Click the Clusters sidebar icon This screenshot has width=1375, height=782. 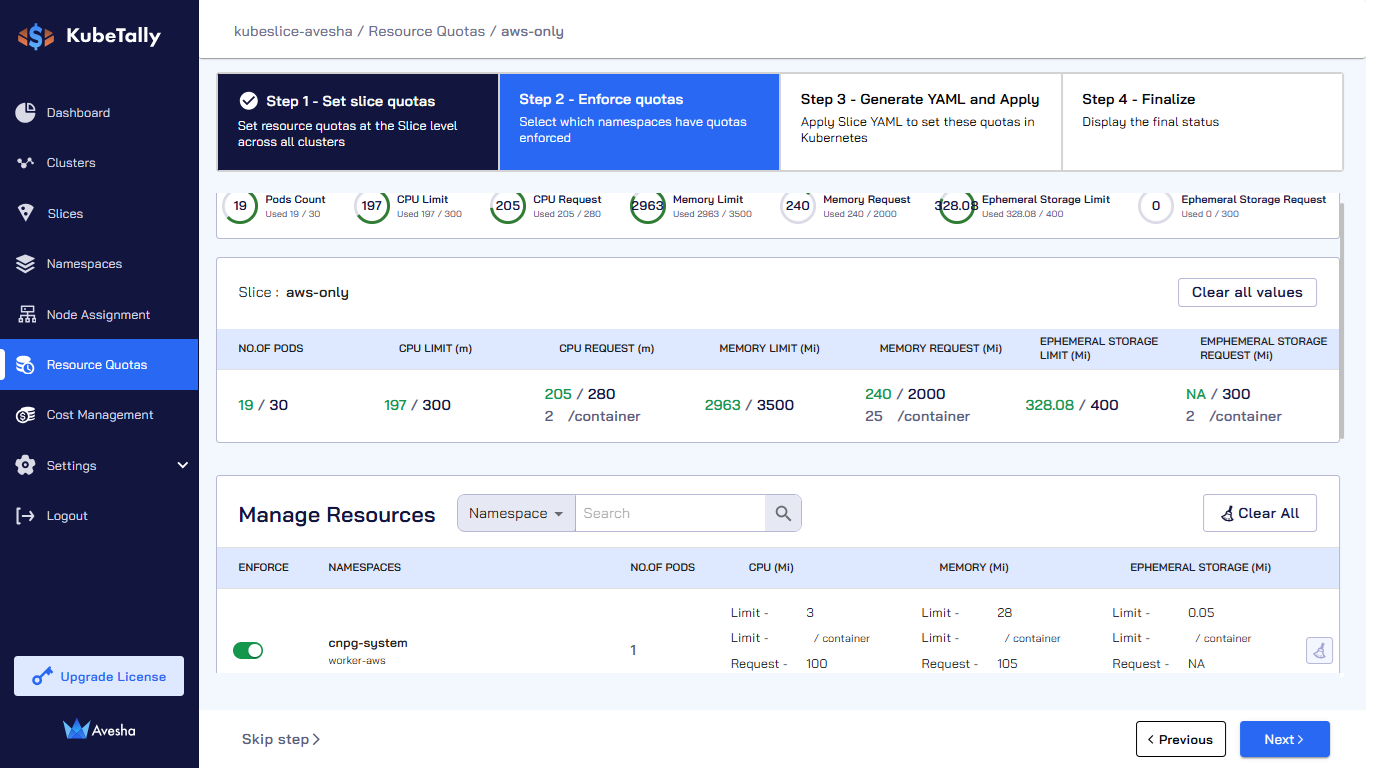(x=26, y=163)
